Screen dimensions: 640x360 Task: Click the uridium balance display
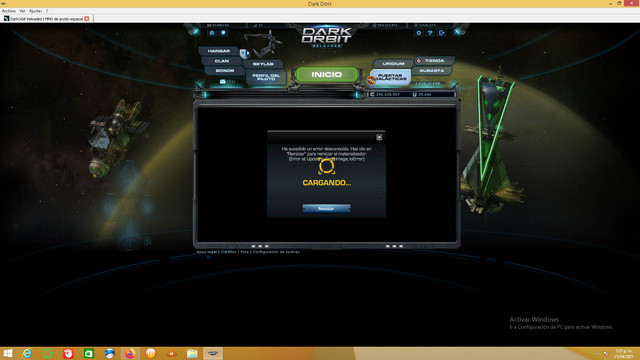[422, 94]
